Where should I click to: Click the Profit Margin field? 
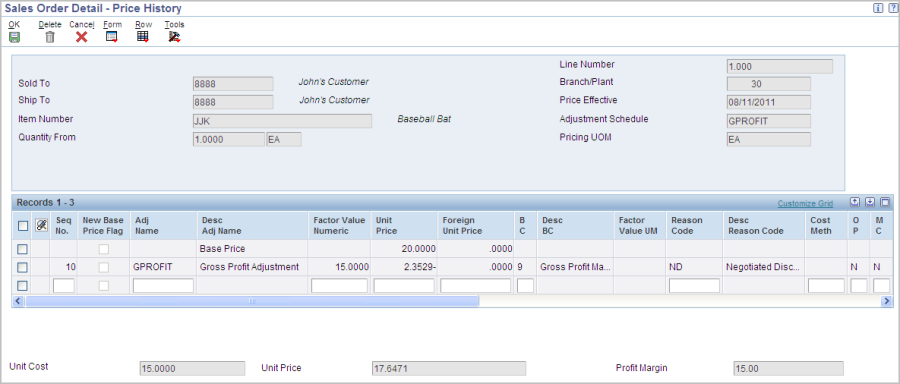pos(789,369)
